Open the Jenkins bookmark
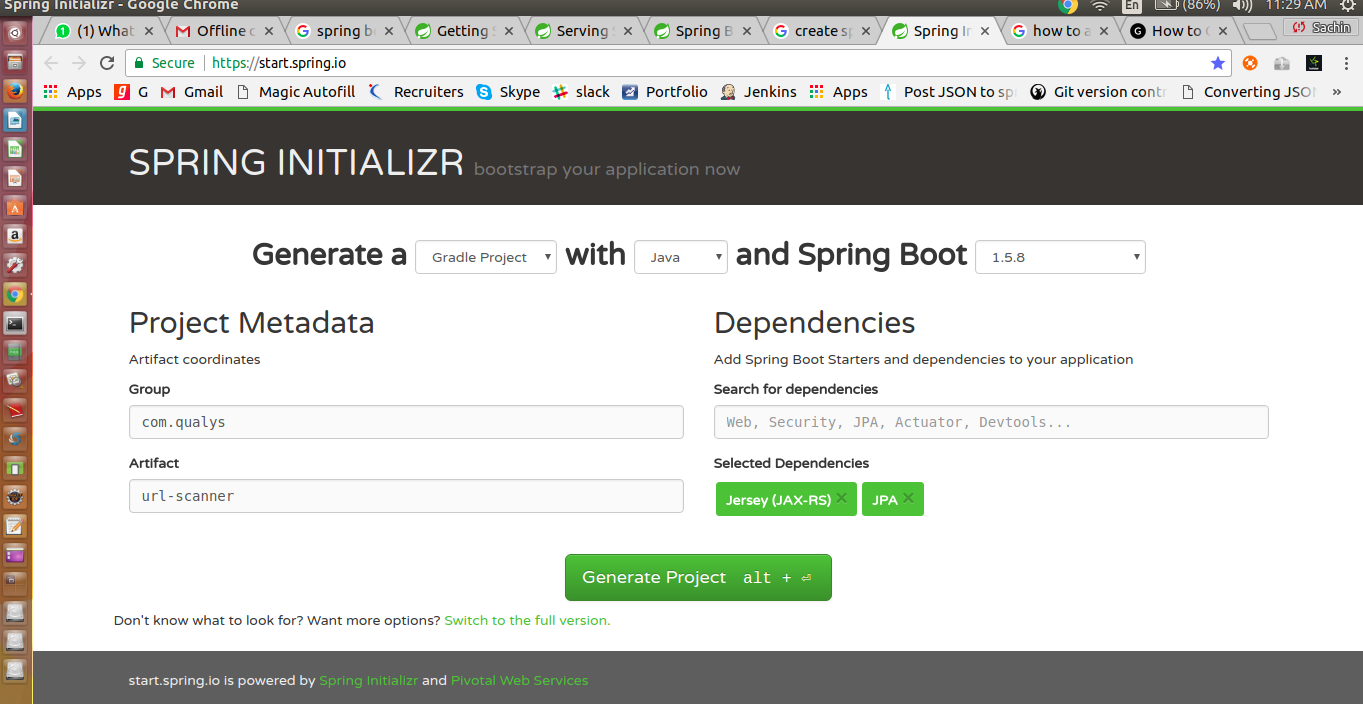Screen dimensions: 1363x704 pos(758,92)
